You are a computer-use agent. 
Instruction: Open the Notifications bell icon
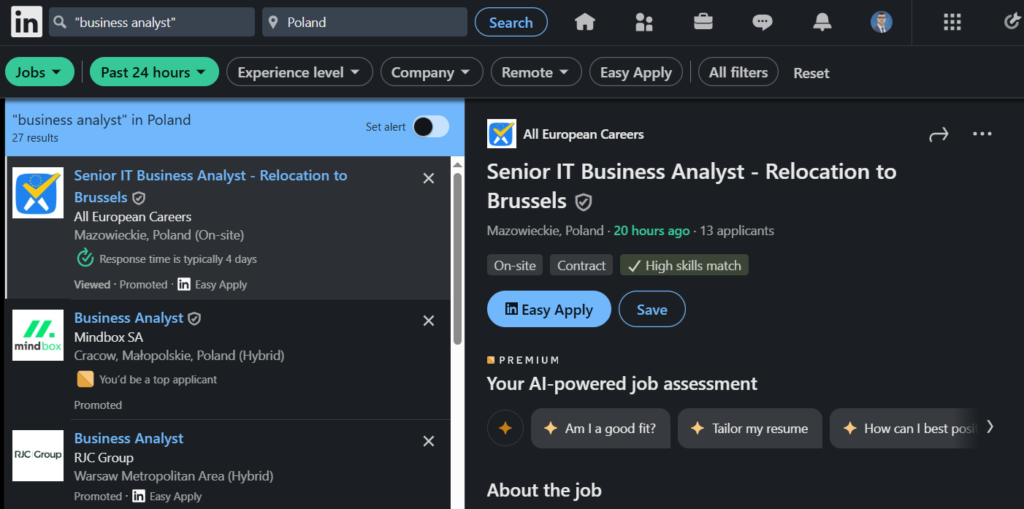(822, 22)
